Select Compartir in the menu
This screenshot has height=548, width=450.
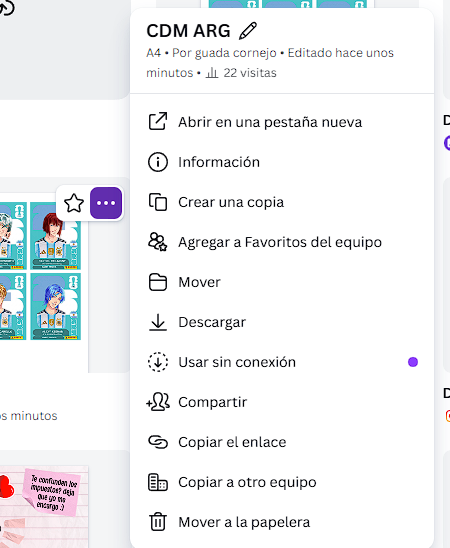(282, 402)
